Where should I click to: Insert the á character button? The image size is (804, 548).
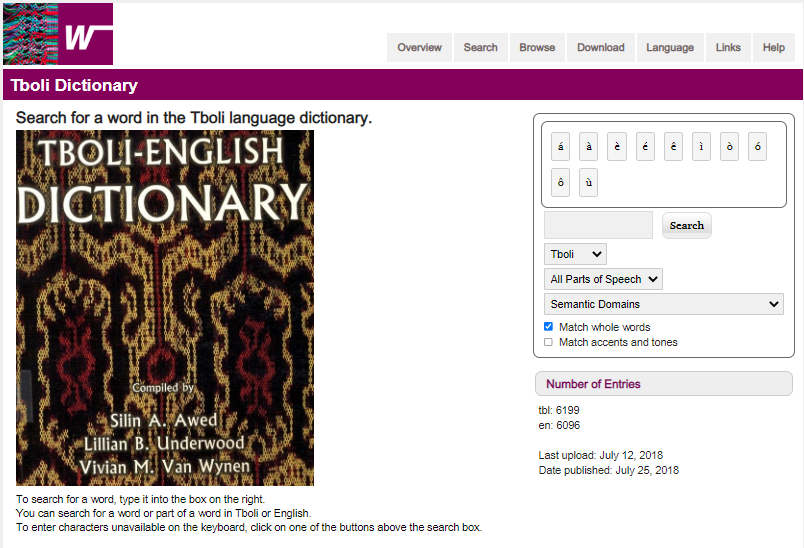point(560,147)
